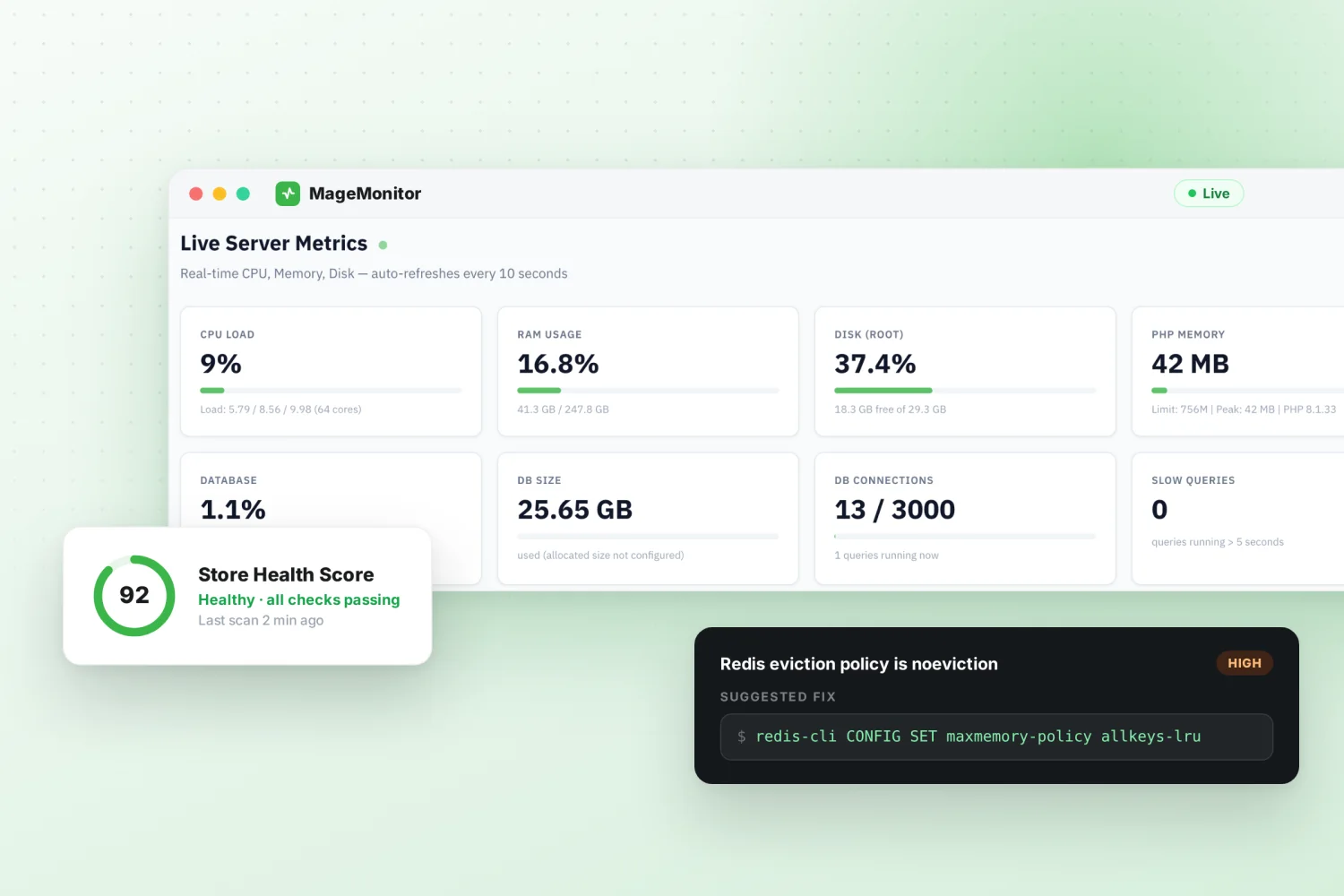Click the Healthy · all checks passing status

tap(298, 599)
